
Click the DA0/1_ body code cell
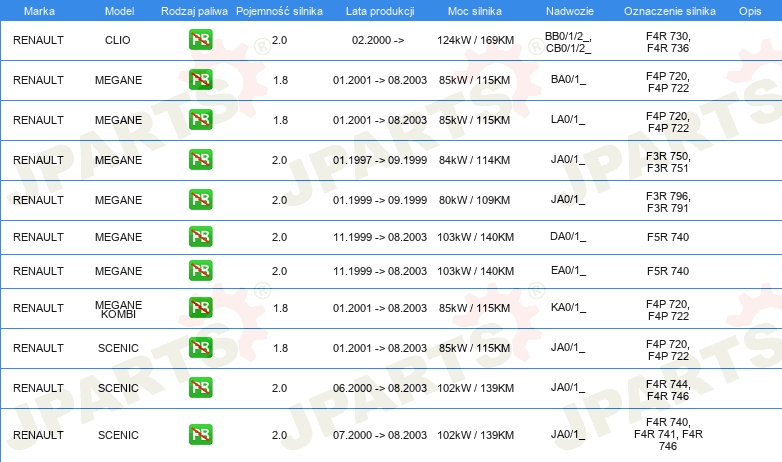568,236
